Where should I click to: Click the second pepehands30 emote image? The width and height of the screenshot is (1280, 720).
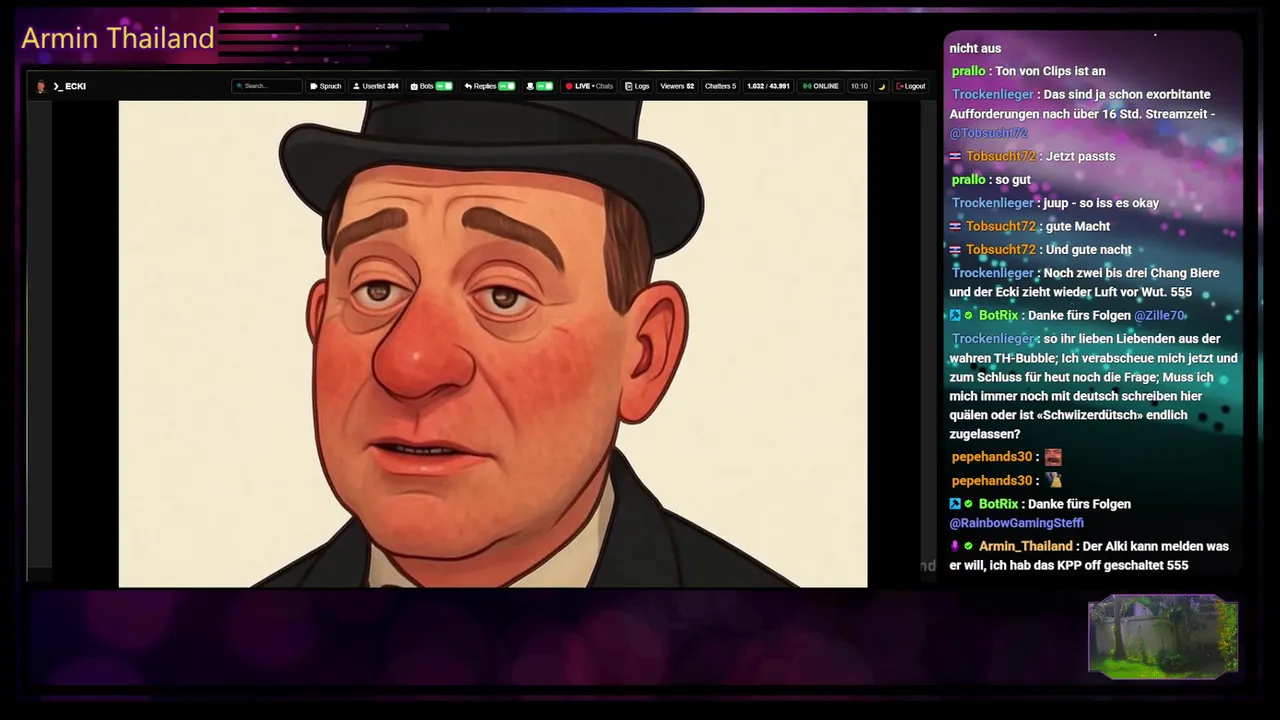pyautogui.click(x=1053, y=480)
